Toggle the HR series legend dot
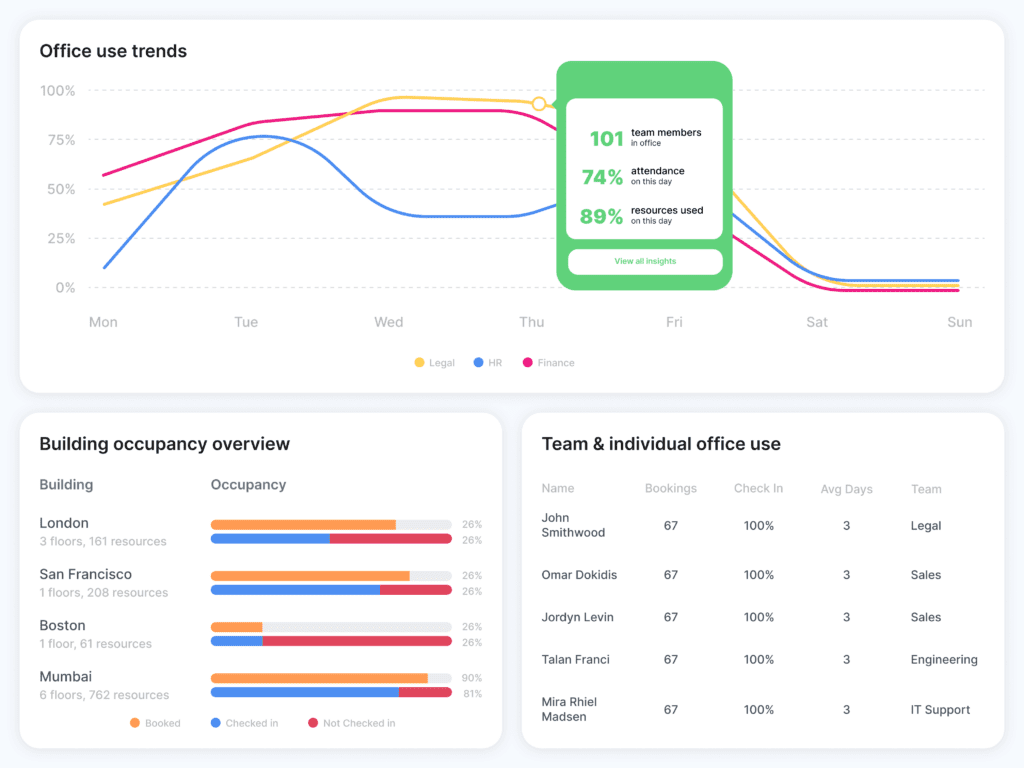This screenshot has width=1024, height=768. (x=479, y=363)
